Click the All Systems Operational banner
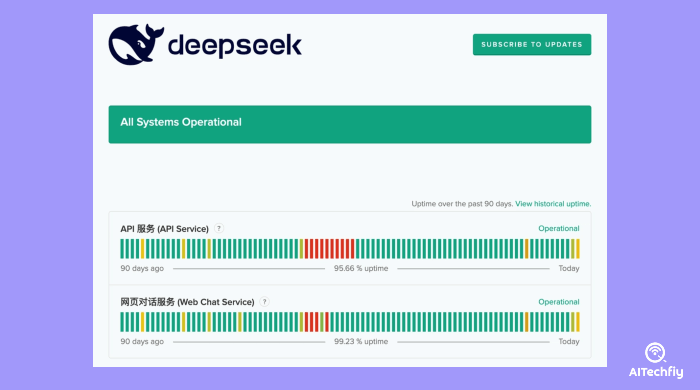This screenshot has width=700, height=390. tap(350, 124)
